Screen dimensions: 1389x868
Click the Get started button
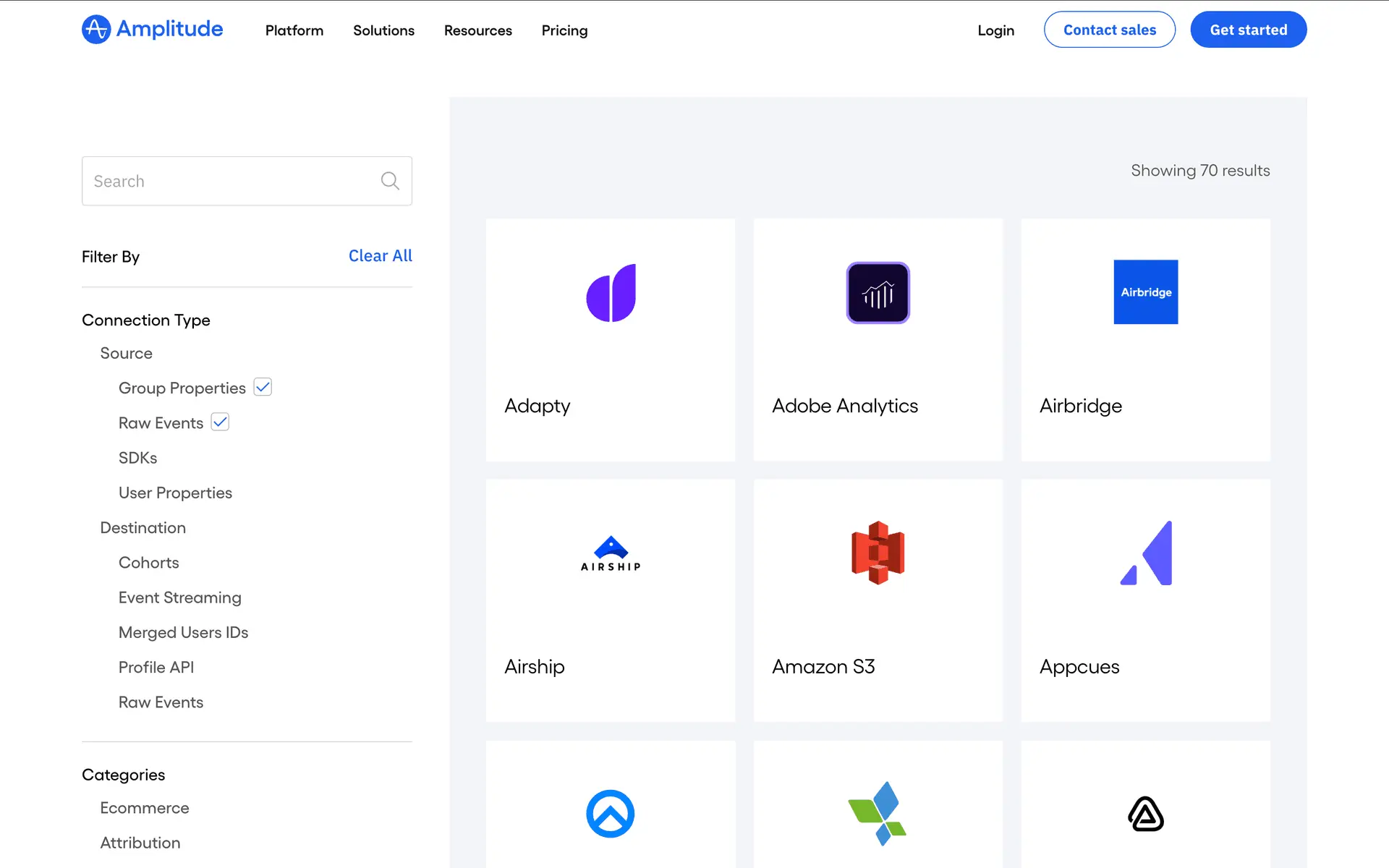[x=1248, y=30]
